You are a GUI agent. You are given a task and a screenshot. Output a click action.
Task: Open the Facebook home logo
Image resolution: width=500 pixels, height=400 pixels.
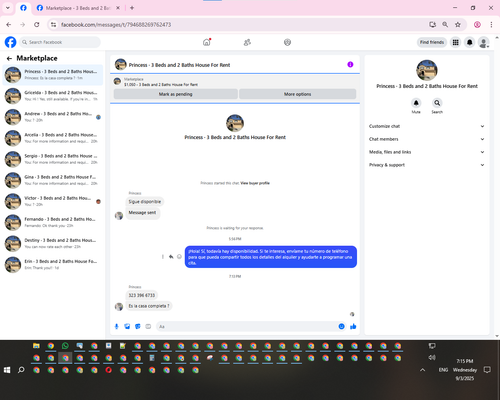tap(10, 42)
